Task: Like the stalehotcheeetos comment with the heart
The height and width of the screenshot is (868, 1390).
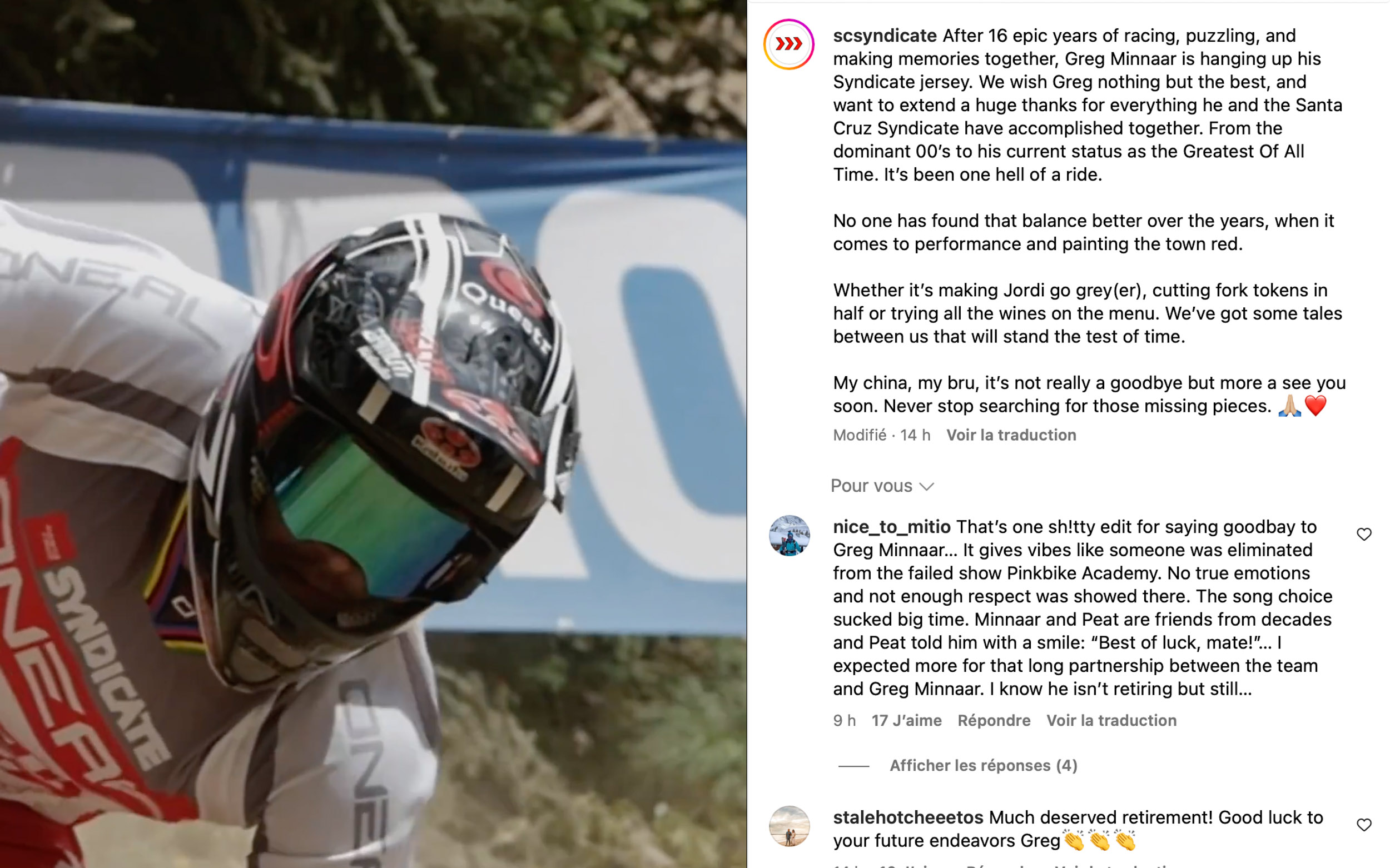Action: click(1363, 825)
